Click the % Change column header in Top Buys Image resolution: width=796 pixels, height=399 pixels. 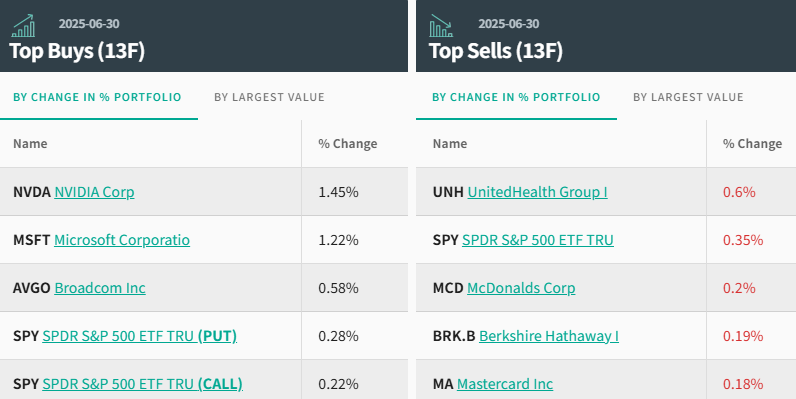tap(348, 144)
